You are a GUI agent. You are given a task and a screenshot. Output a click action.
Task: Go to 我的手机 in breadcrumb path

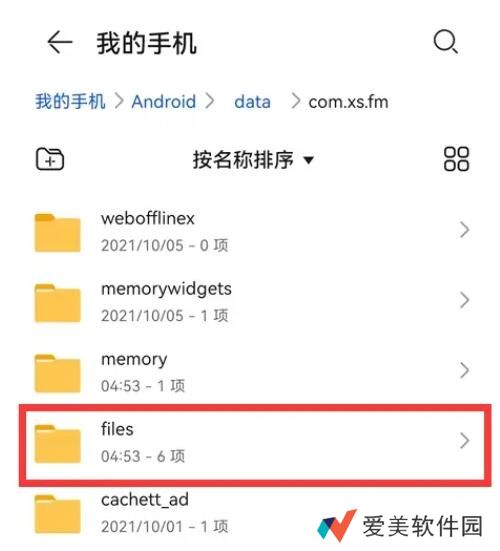click(x=70, y=102)
